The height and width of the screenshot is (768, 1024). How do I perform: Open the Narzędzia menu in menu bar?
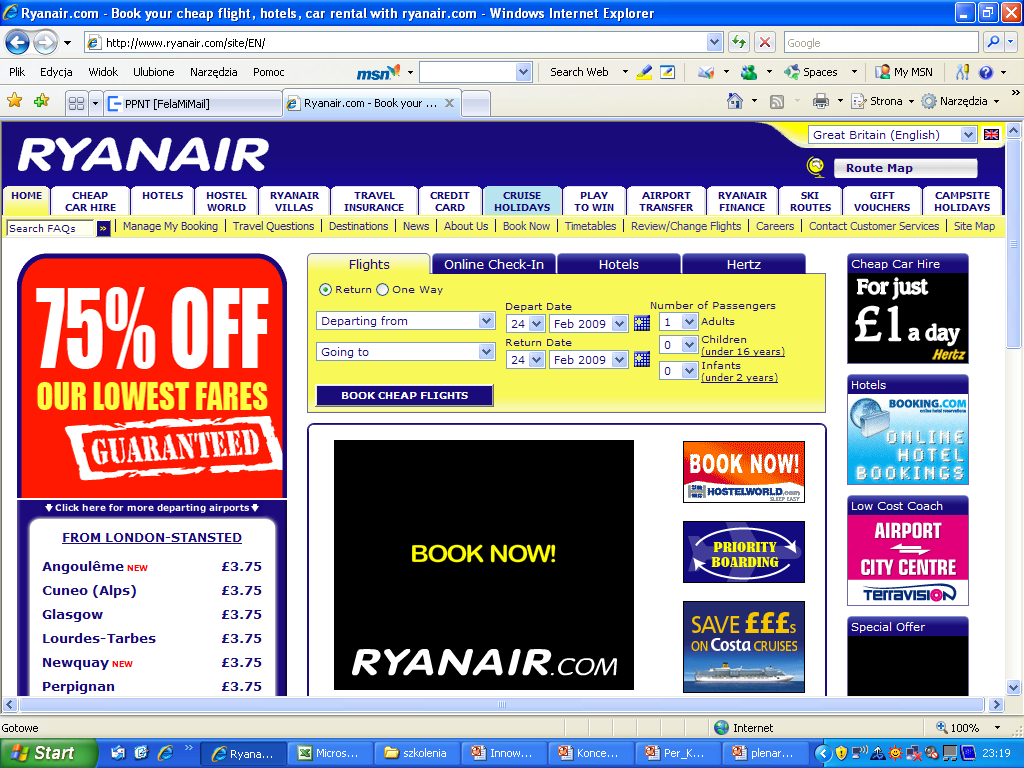tap(214, 72)
